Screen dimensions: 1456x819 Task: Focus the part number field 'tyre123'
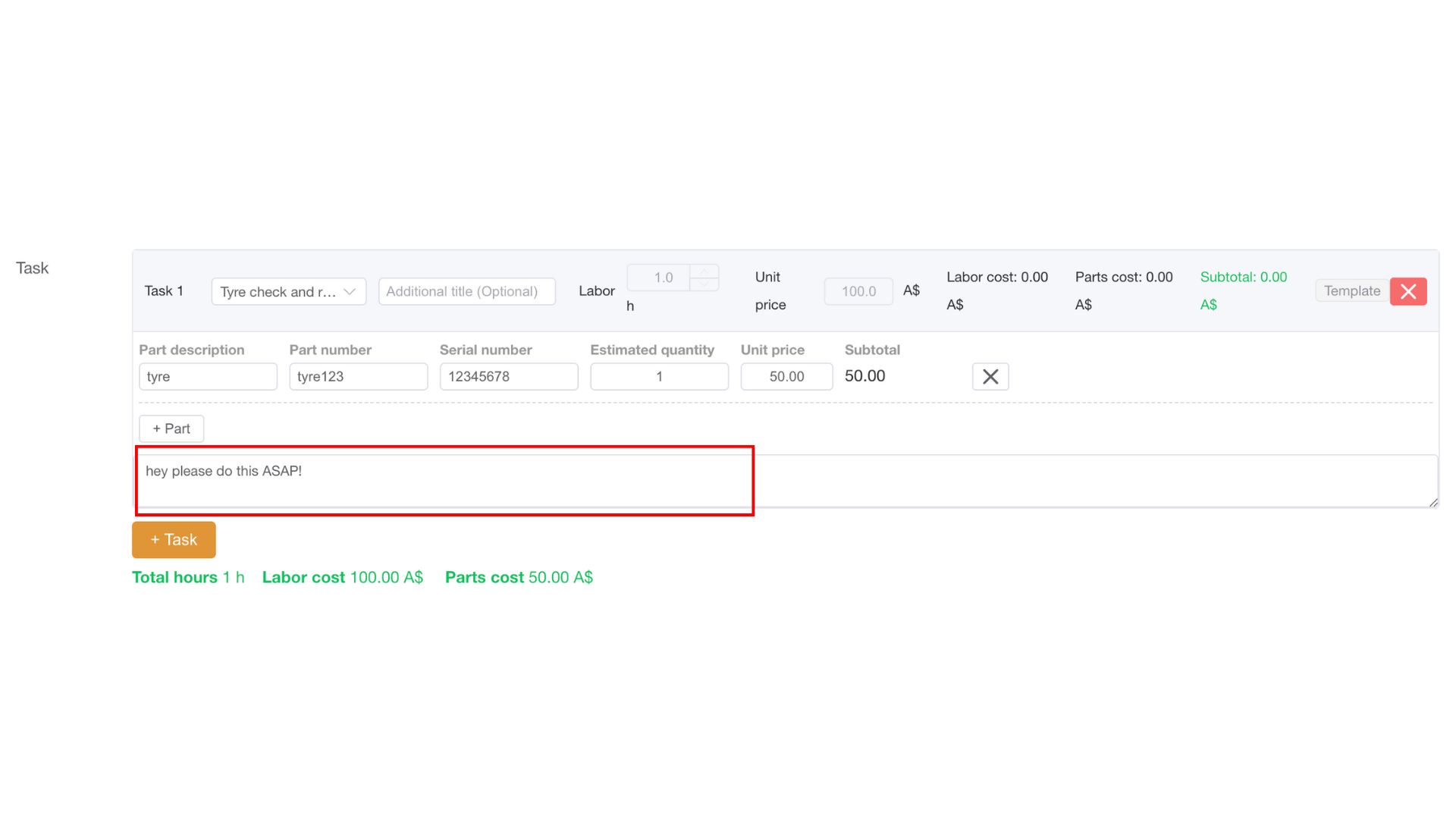[x=358, y=376]
